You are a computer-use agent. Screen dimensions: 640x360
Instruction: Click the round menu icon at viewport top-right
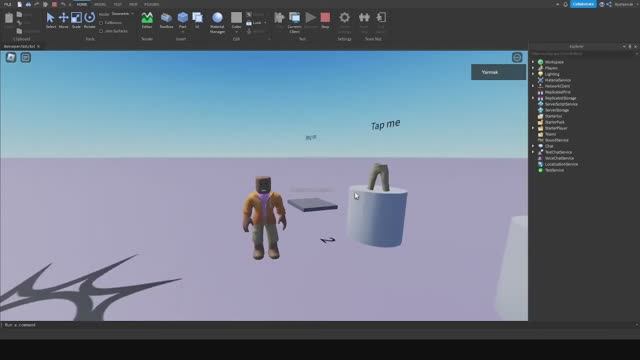(x=517, y=58)
